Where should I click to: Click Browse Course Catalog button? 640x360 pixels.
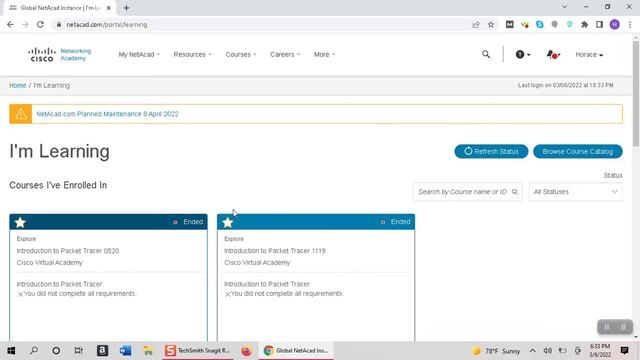point(578,151)
